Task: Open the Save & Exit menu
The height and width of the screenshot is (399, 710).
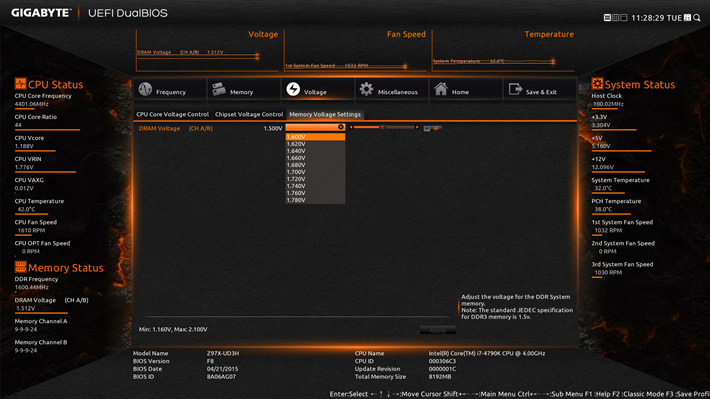Action: point(539,89)
